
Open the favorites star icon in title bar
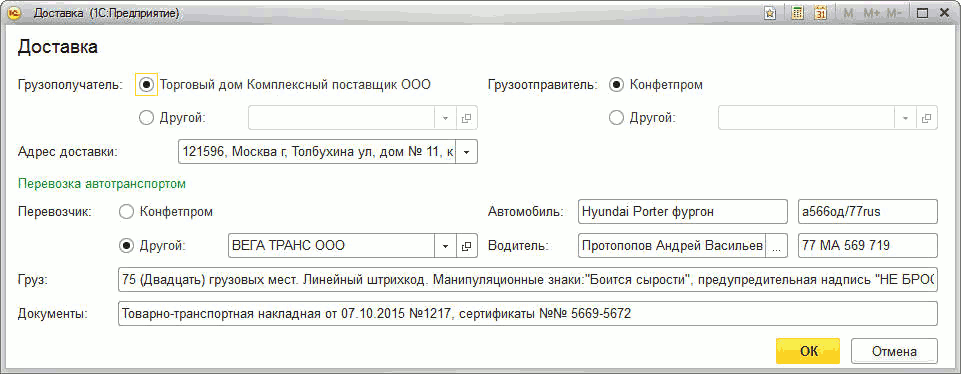point(772,13)
